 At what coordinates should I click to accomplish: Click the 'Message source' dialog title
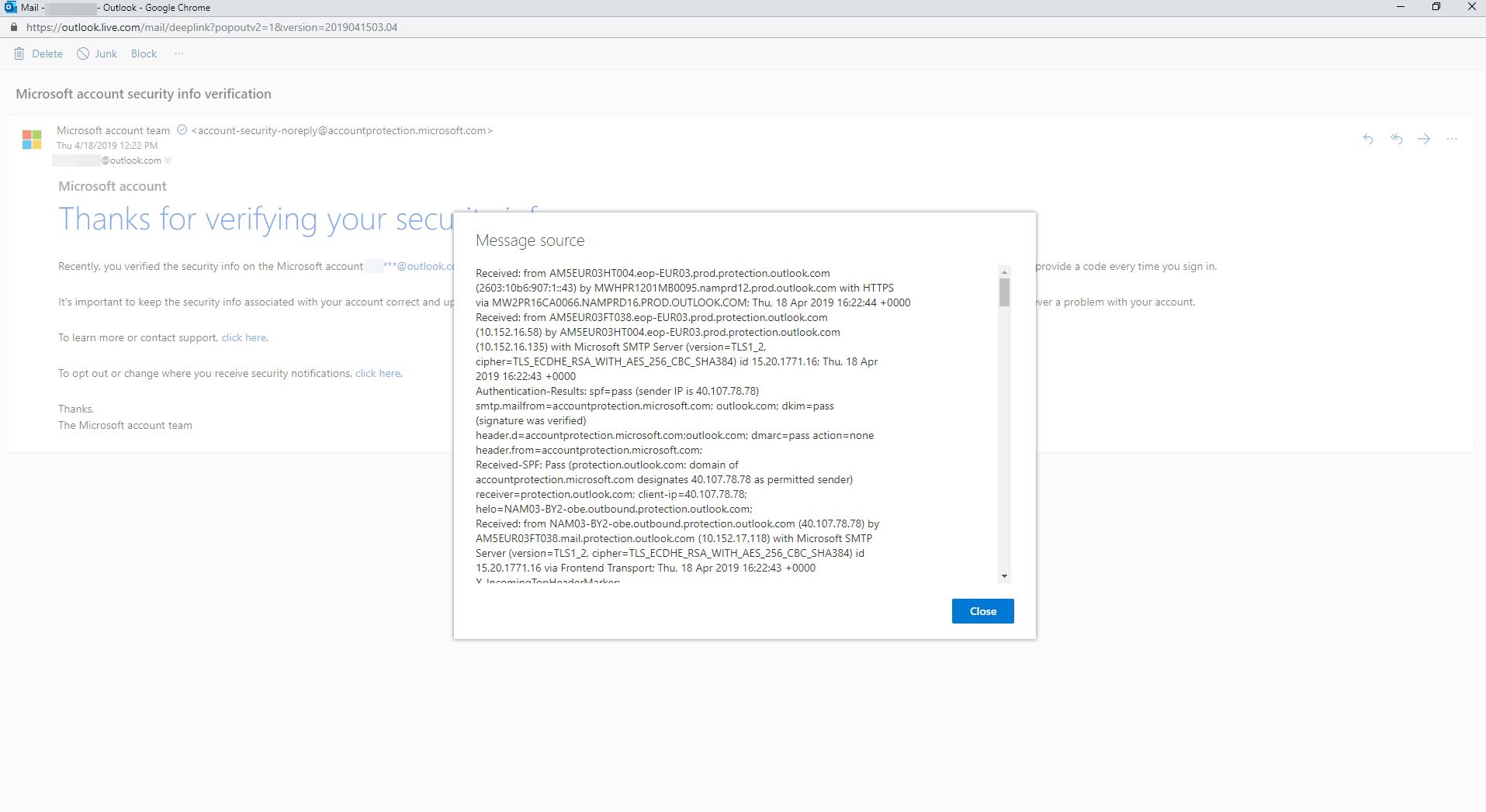[530, 240]
